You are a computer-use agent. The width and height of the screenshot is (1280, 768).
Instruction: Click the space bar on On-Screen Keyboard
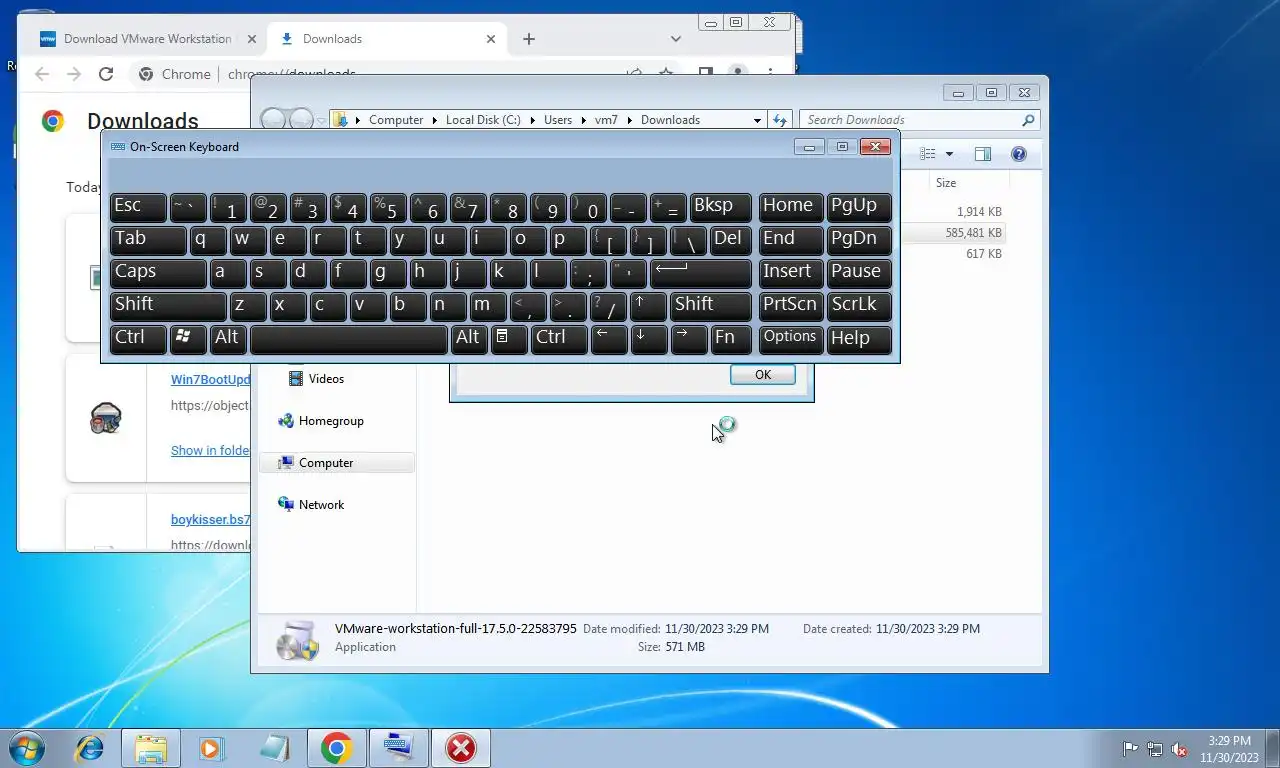coord(348,338)
